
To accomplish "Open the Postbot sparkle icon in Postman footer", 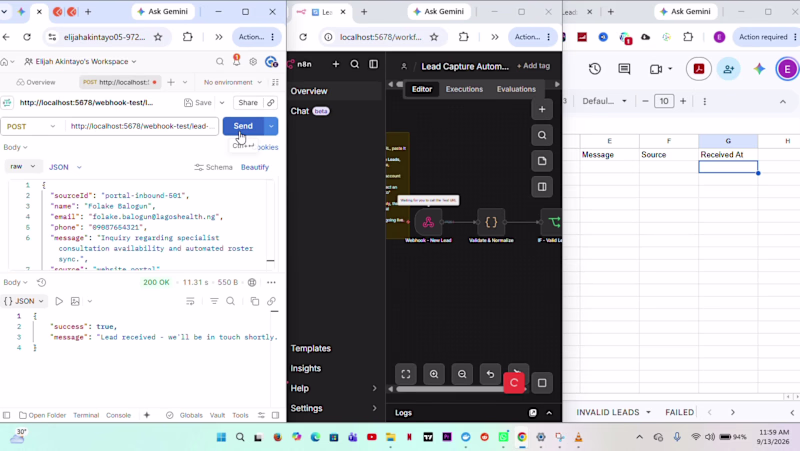I will point(147,415).
